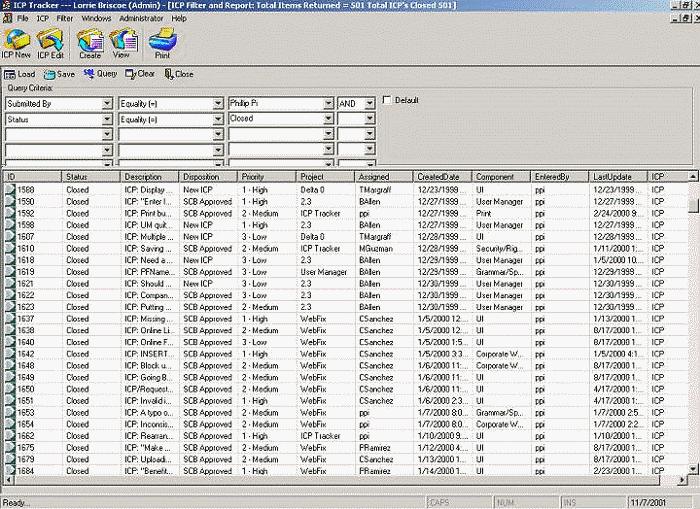Image resolution: width=700 pixels, height=509 pixels.
Task: Close the query panel
Action: [x=179, y=74]
